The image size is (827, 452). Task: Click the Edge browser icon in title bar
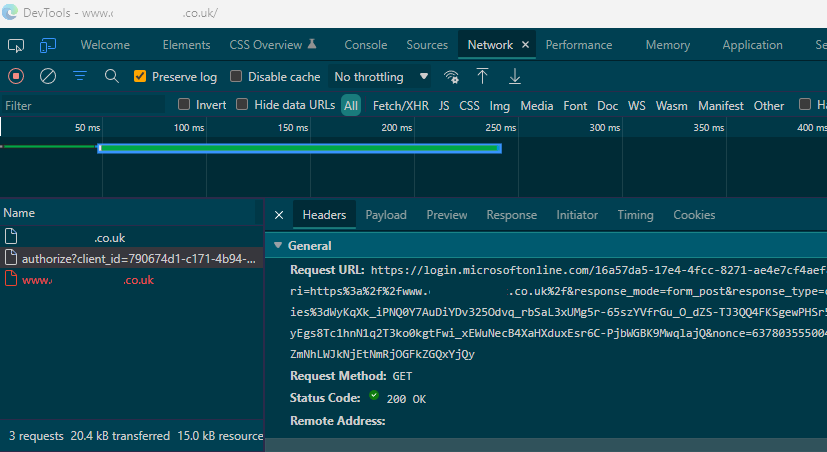point(9,12)
